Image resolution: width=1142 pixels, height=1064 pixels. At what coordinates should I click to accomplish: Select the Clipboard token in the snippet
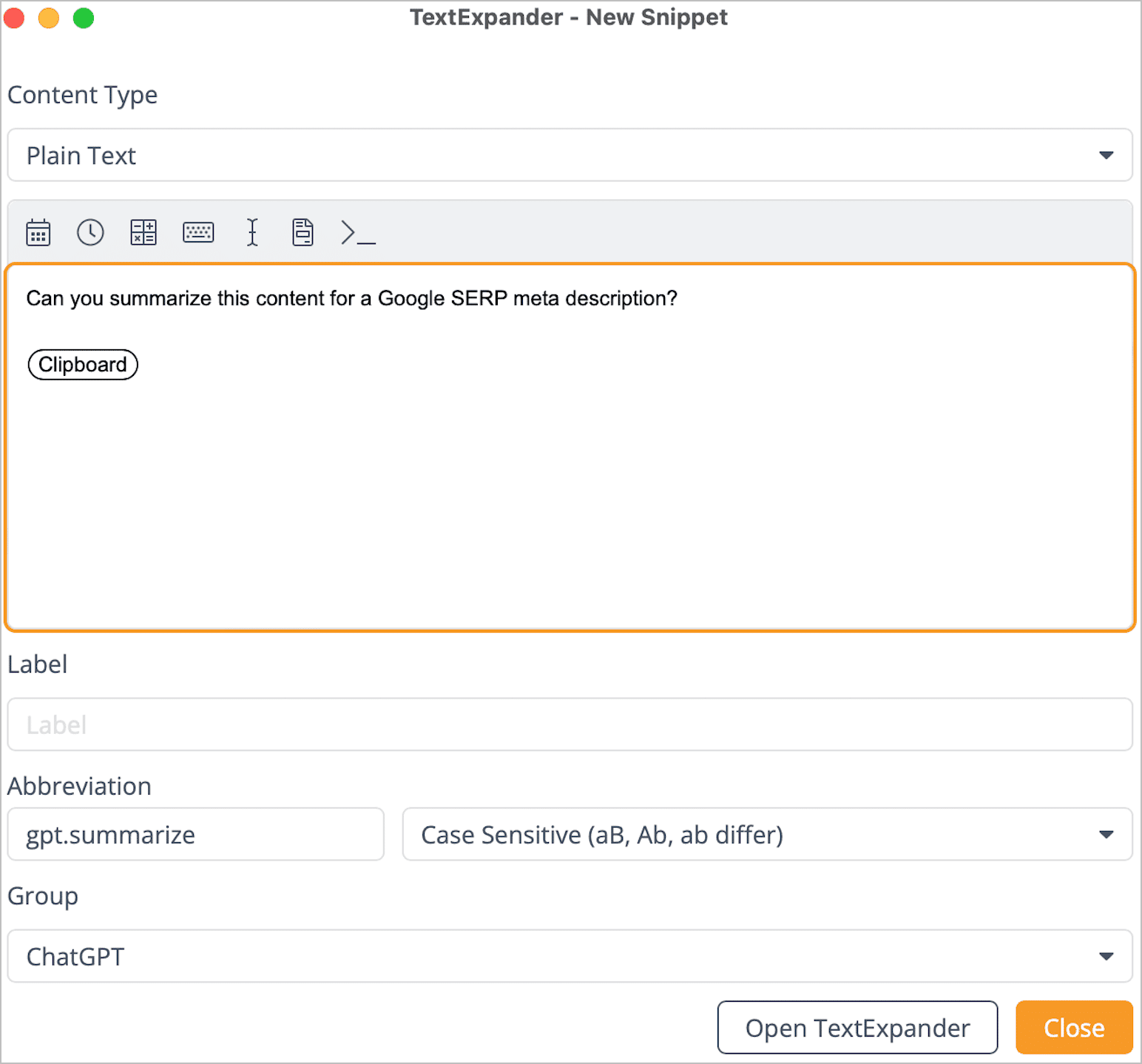pos(82,364)
